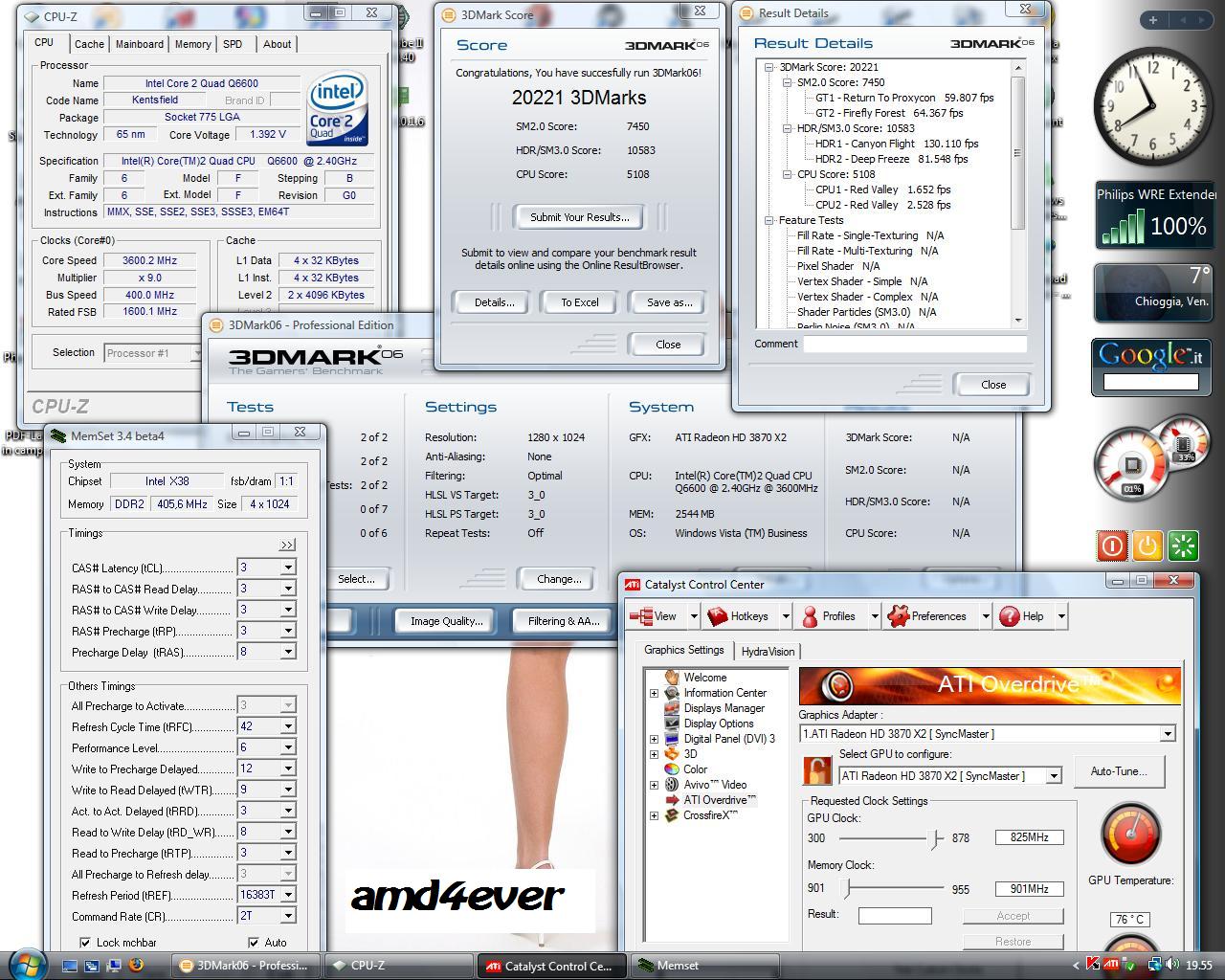Expand the 3D tree node
This screenshot has width=1225, height=980.
(x=655, y=754)
